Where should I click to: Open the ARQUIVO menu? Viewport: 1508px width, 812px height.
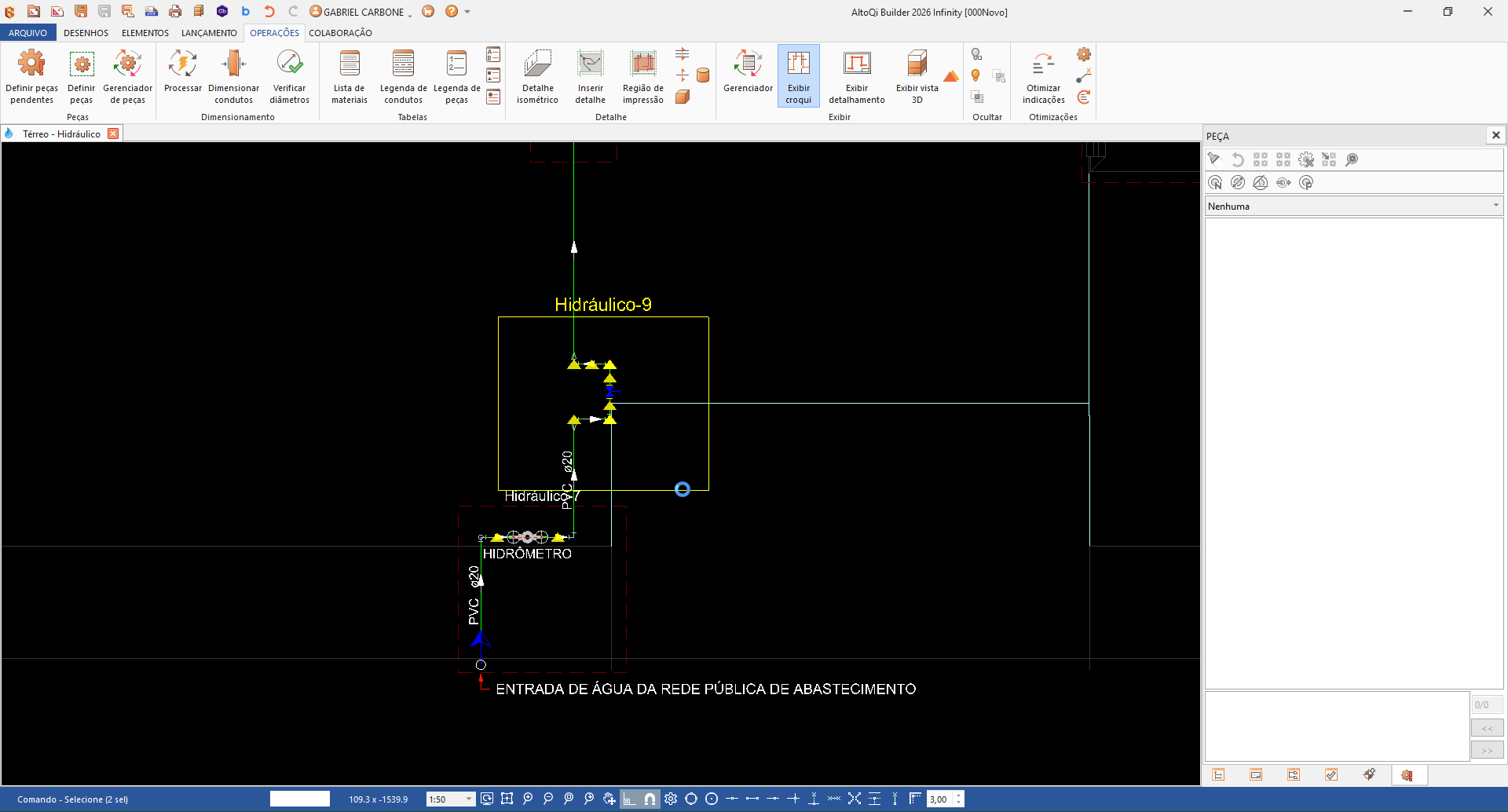click(28, 33)
